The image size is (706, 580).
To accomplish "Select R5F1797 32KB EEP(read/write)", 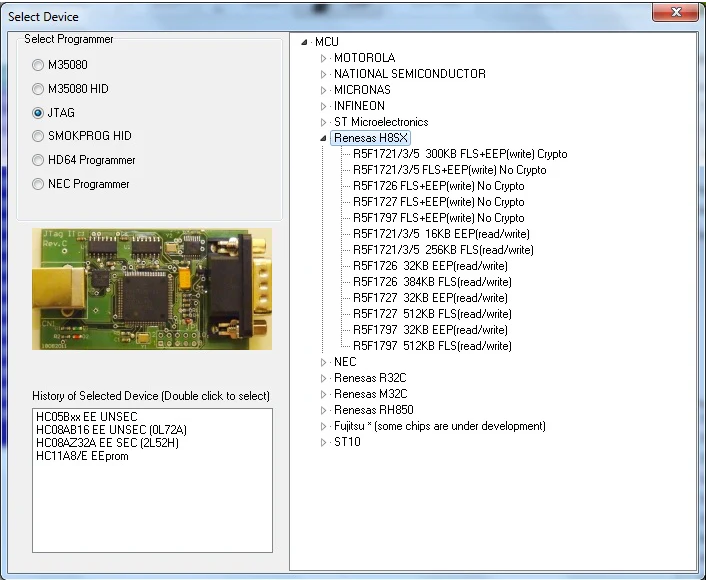I will [x=430, y=330].
